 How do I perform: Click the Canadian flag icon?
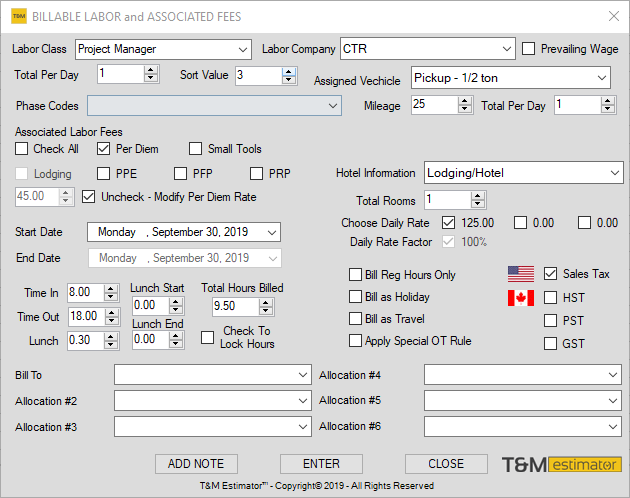tap(521, 298)
